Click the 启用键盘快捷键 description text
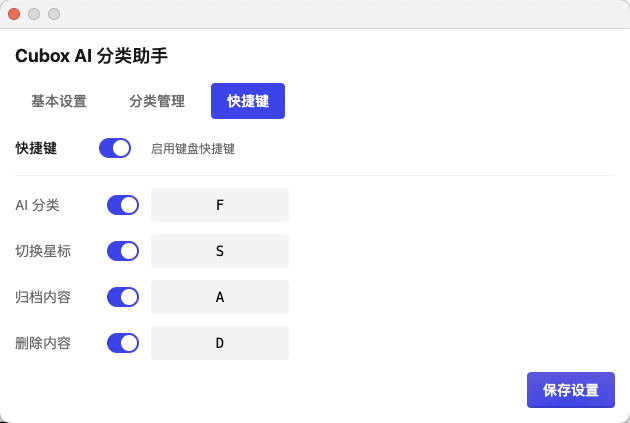 tap(193, 149)
